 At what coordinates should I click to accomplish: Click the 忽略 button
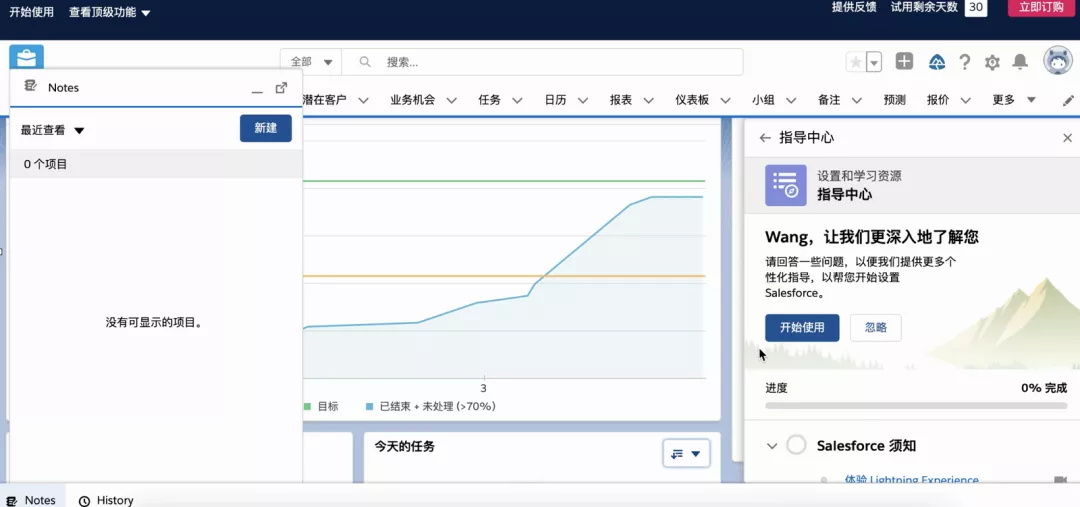875,328
